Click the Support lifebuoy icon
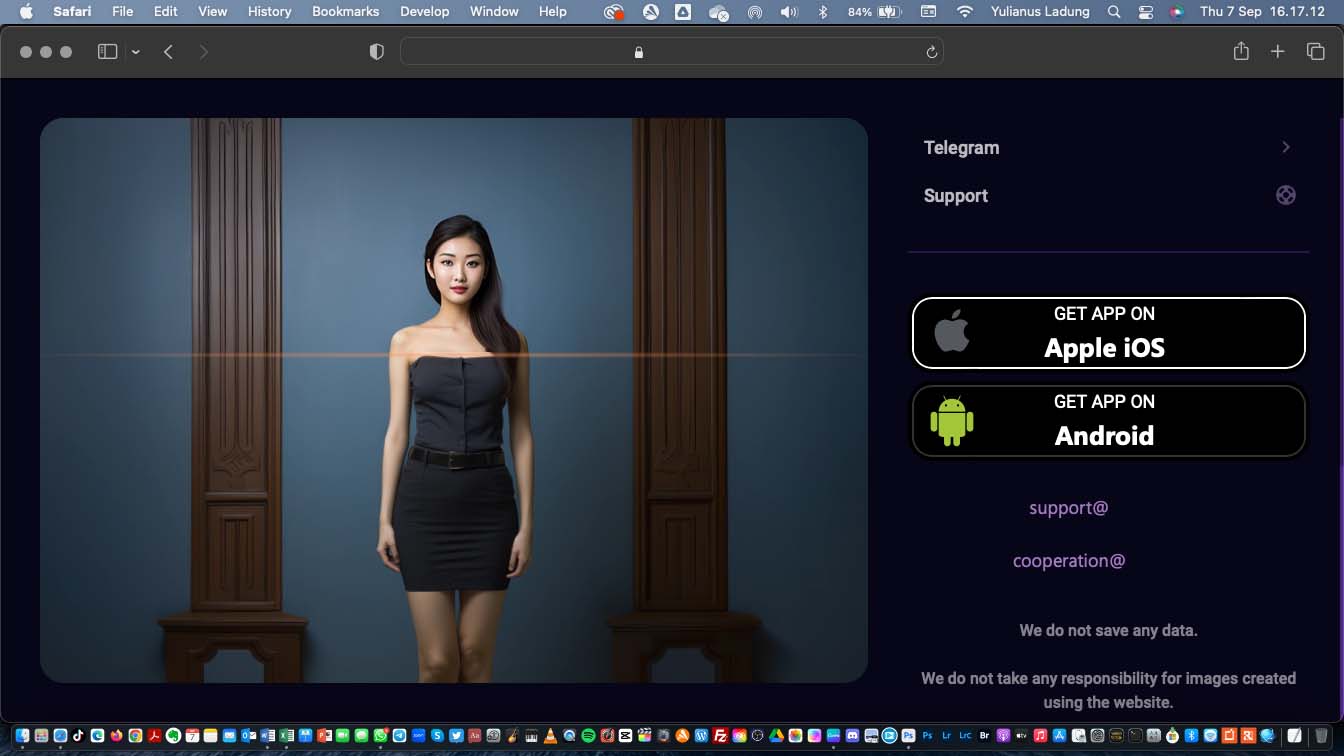This screenshot has width=1344, height=756. 1286,196
